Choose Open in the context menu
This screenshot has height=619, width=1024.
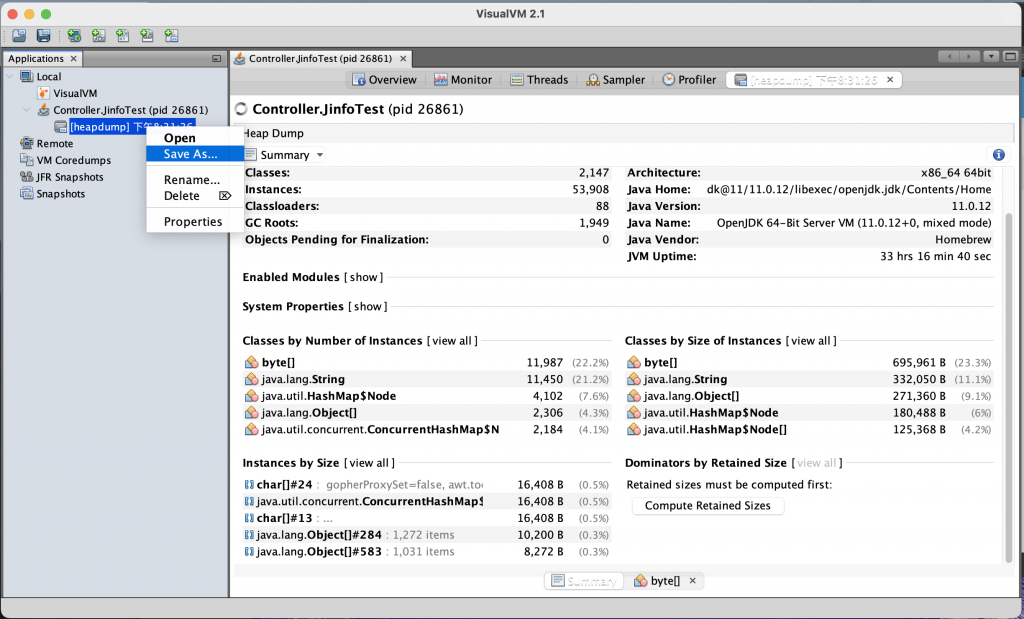click(x=180, y=138)
